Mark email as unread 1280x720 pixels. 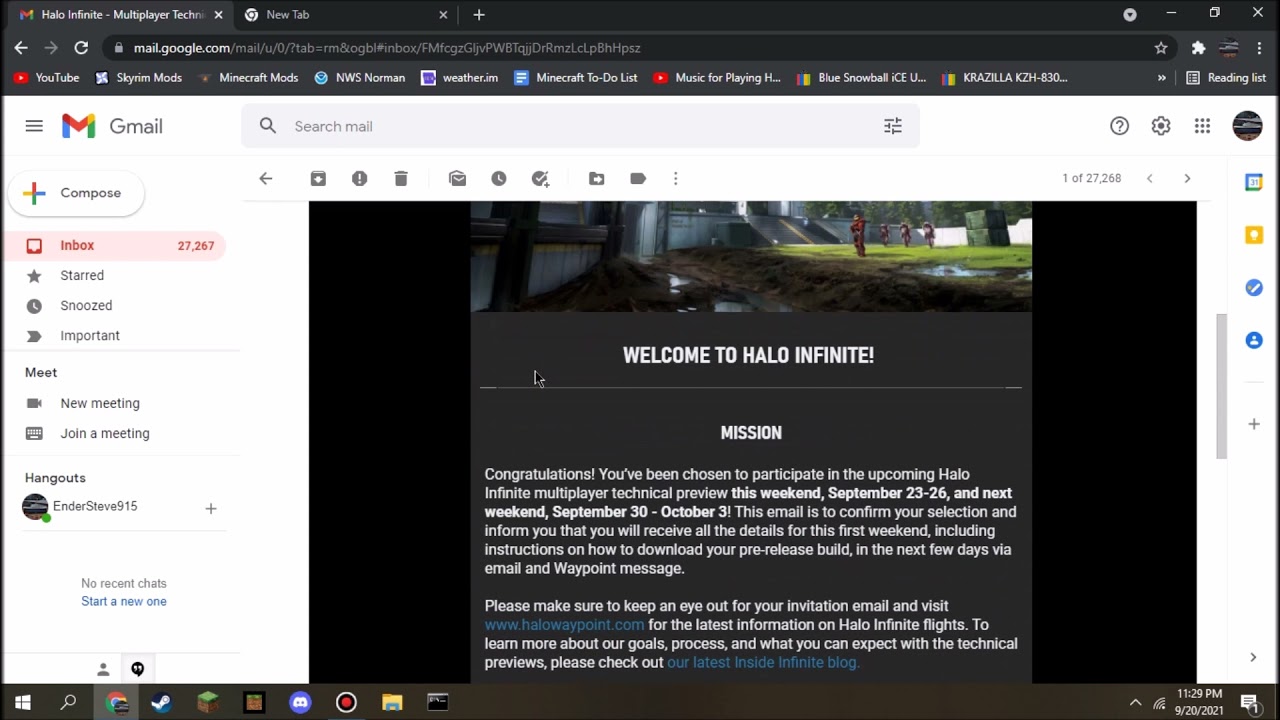tap(457, 178)
